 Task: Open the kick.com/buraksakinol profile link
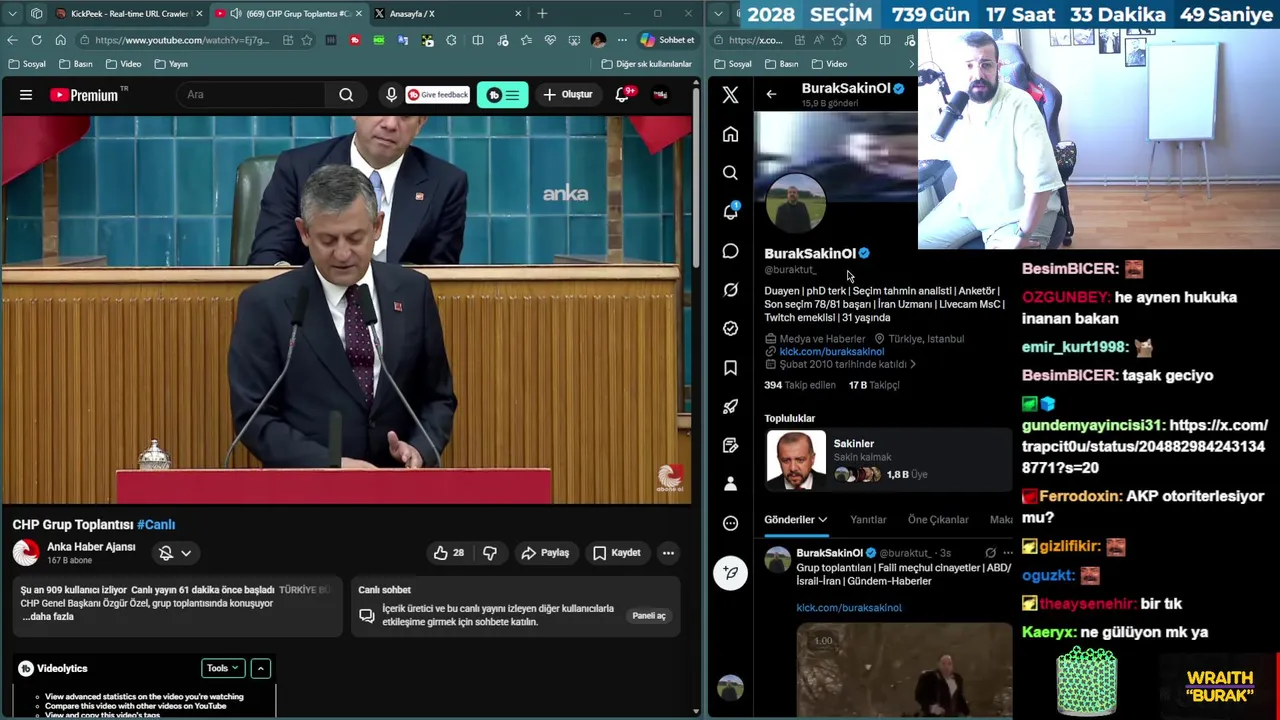point(832,352)
